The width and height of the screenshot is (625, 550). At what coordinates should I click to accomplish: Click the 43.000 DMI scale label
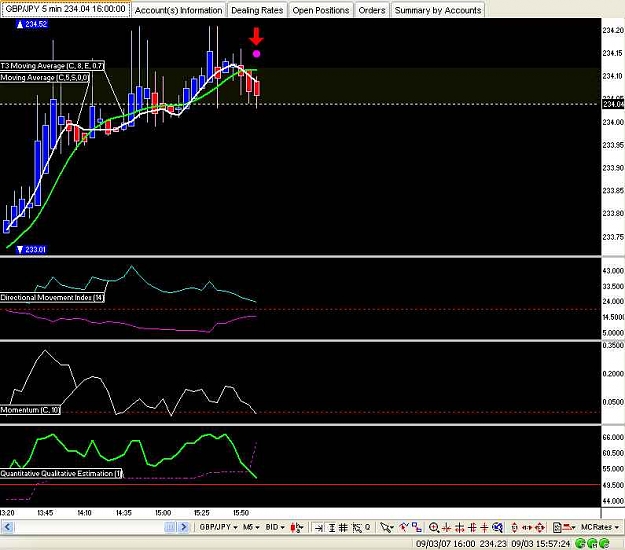pos(613,271)
